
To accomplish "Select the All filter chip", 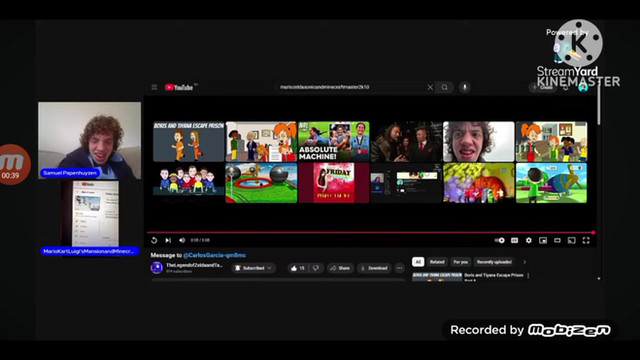I will coord(418,262).
